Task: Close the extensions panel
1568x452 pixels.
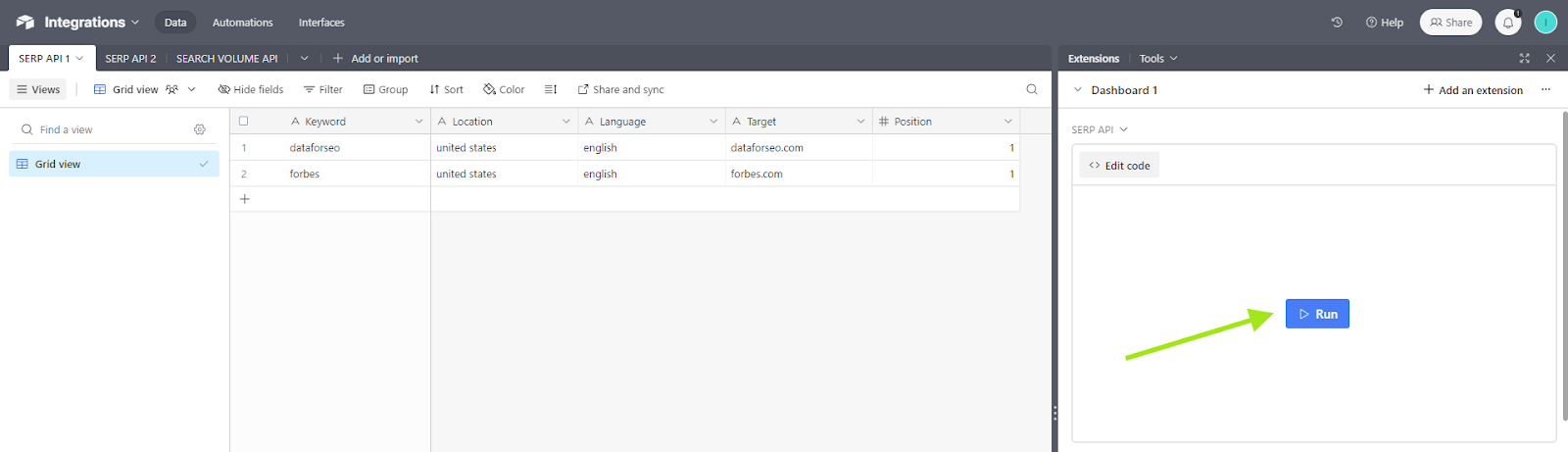Action: 1550,58
